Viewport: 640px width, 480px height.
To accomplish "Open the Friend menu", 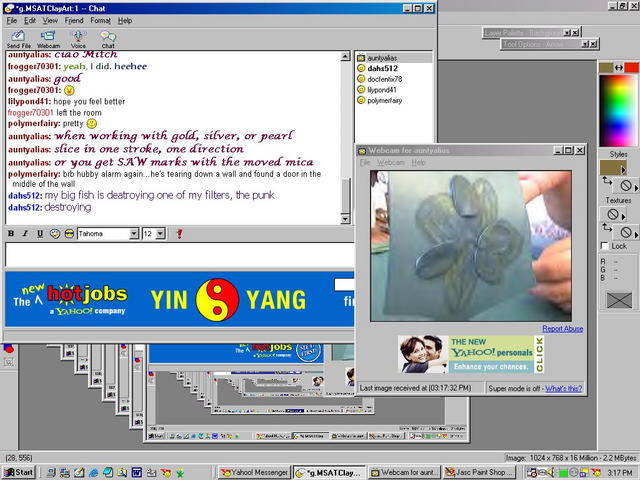I will (x=74, y=20).
